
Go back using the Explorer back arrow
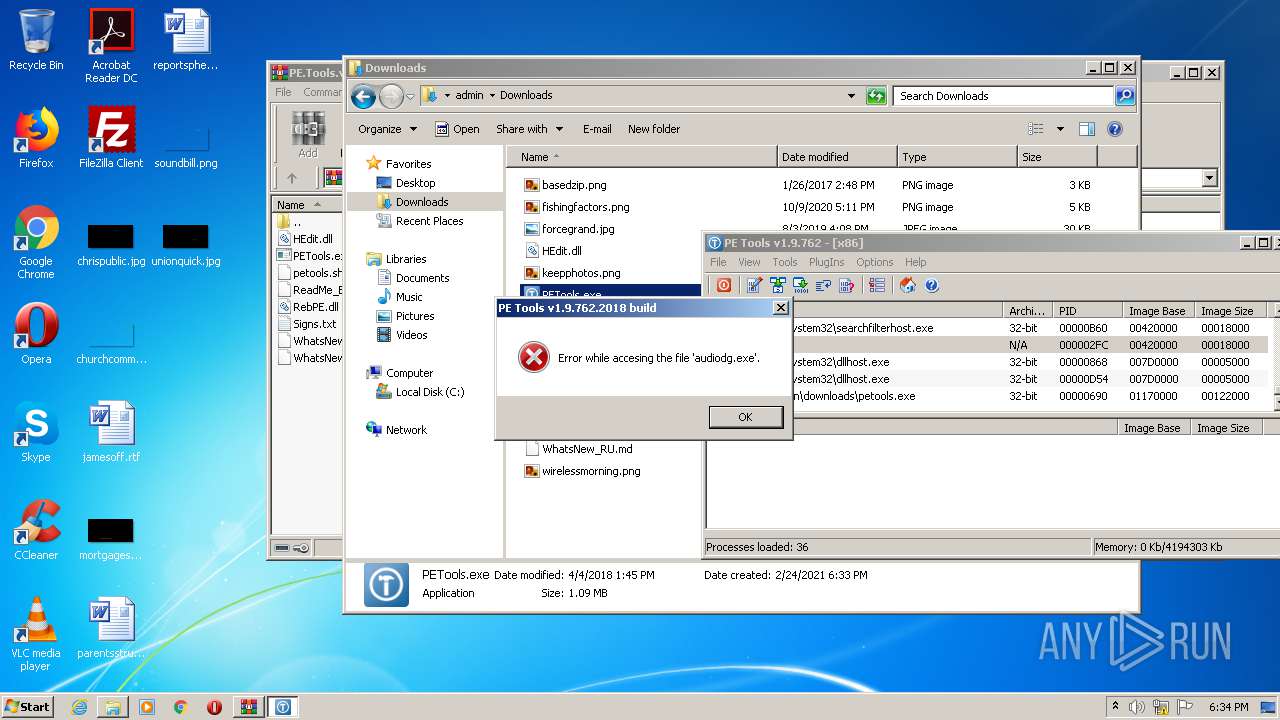(x=363, y=96)
